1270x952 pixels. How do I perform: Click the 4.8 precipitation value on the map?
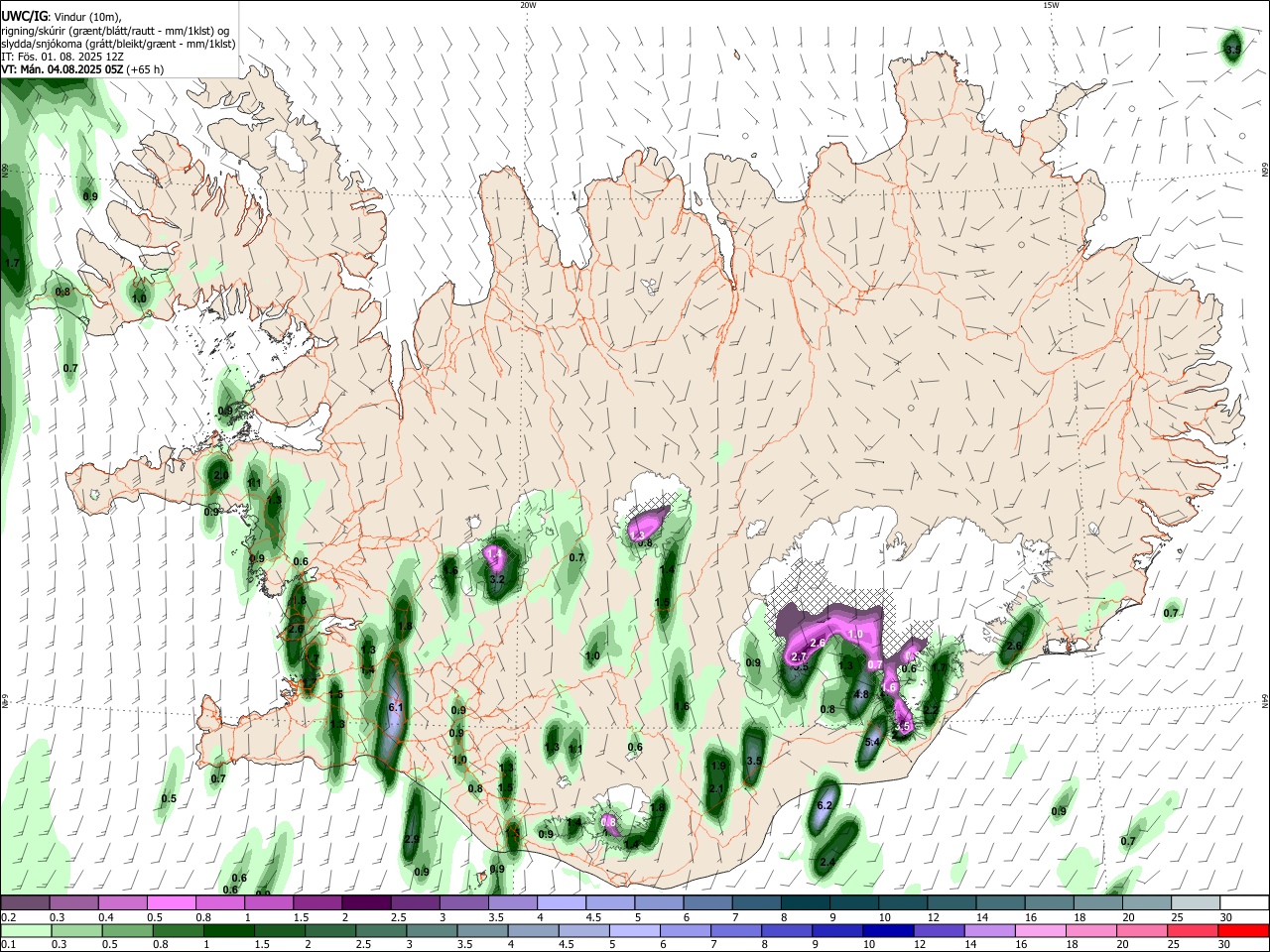point(861,694)
